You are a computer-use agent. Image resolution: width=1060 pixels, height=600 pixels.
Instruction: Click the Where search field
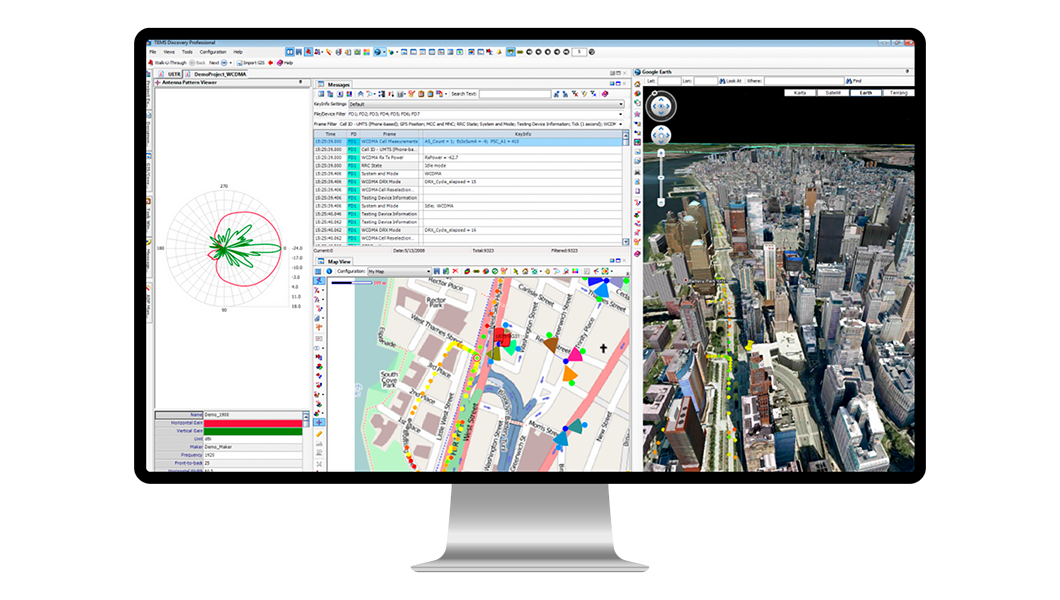(x=804, y=81)
